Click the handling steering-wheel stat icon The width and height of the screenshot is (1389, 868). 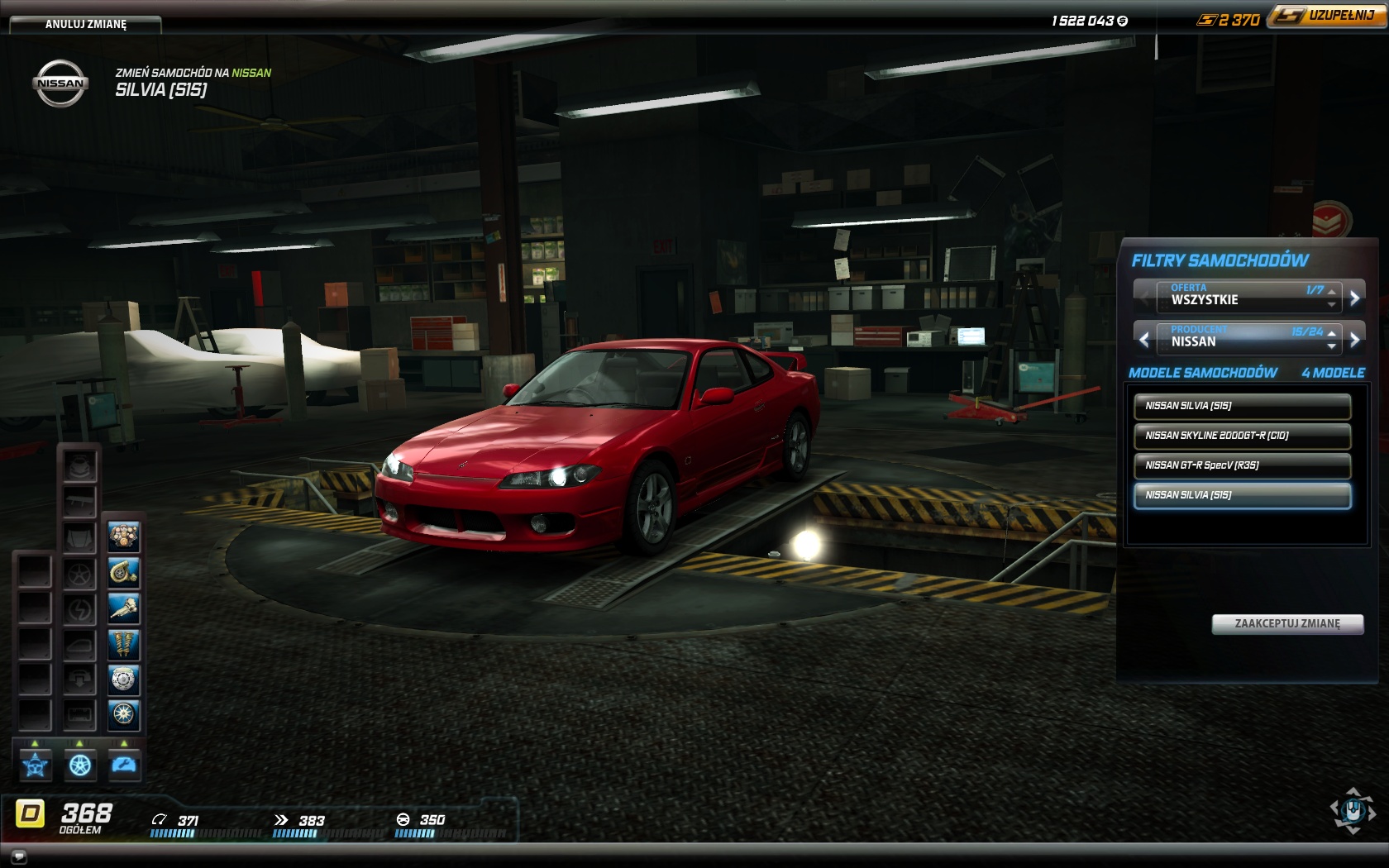pyautogui.click(x=403, y=819)
